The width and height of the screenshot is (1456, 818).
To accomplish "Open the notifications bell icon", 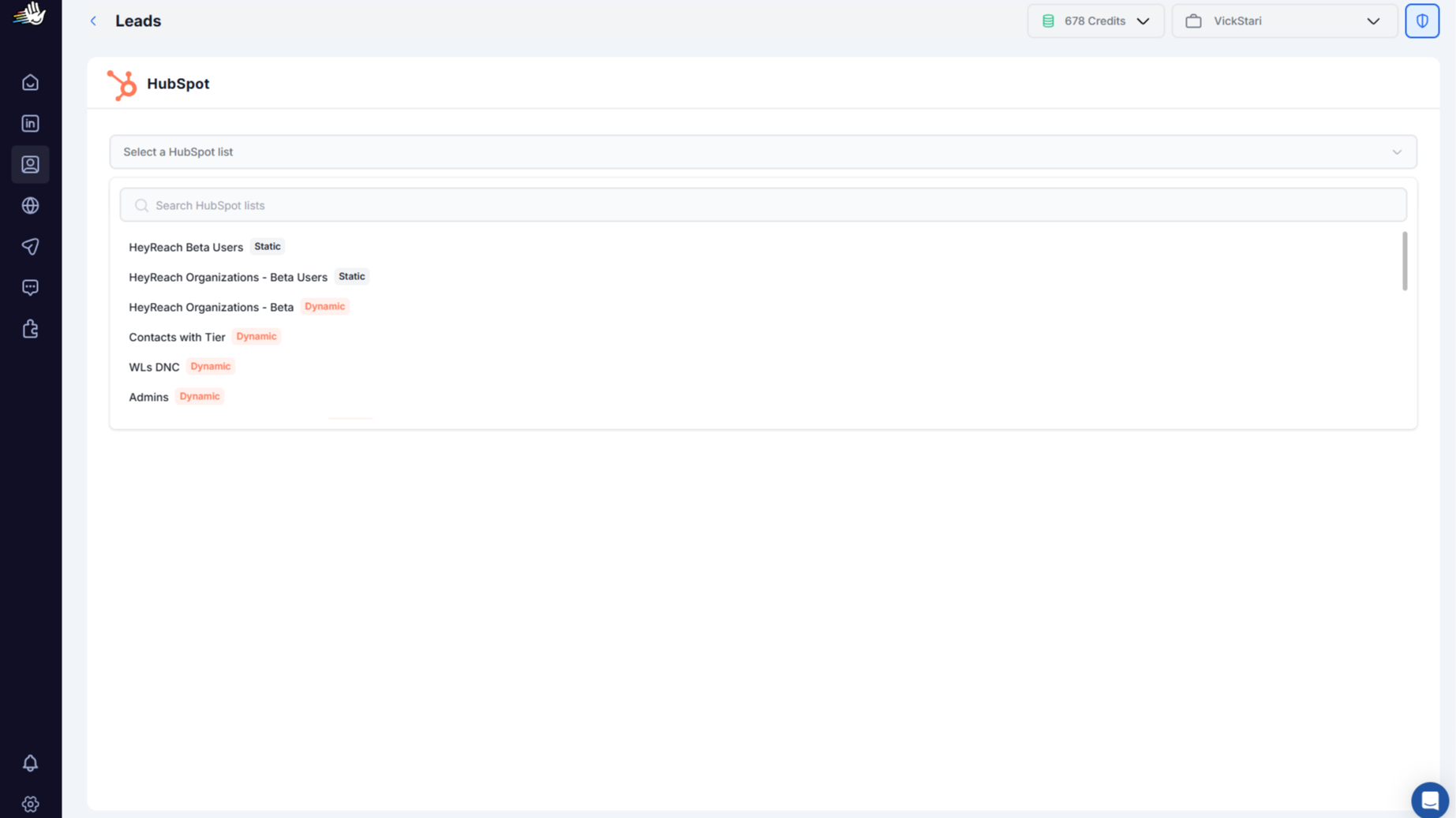I will 30,763.
